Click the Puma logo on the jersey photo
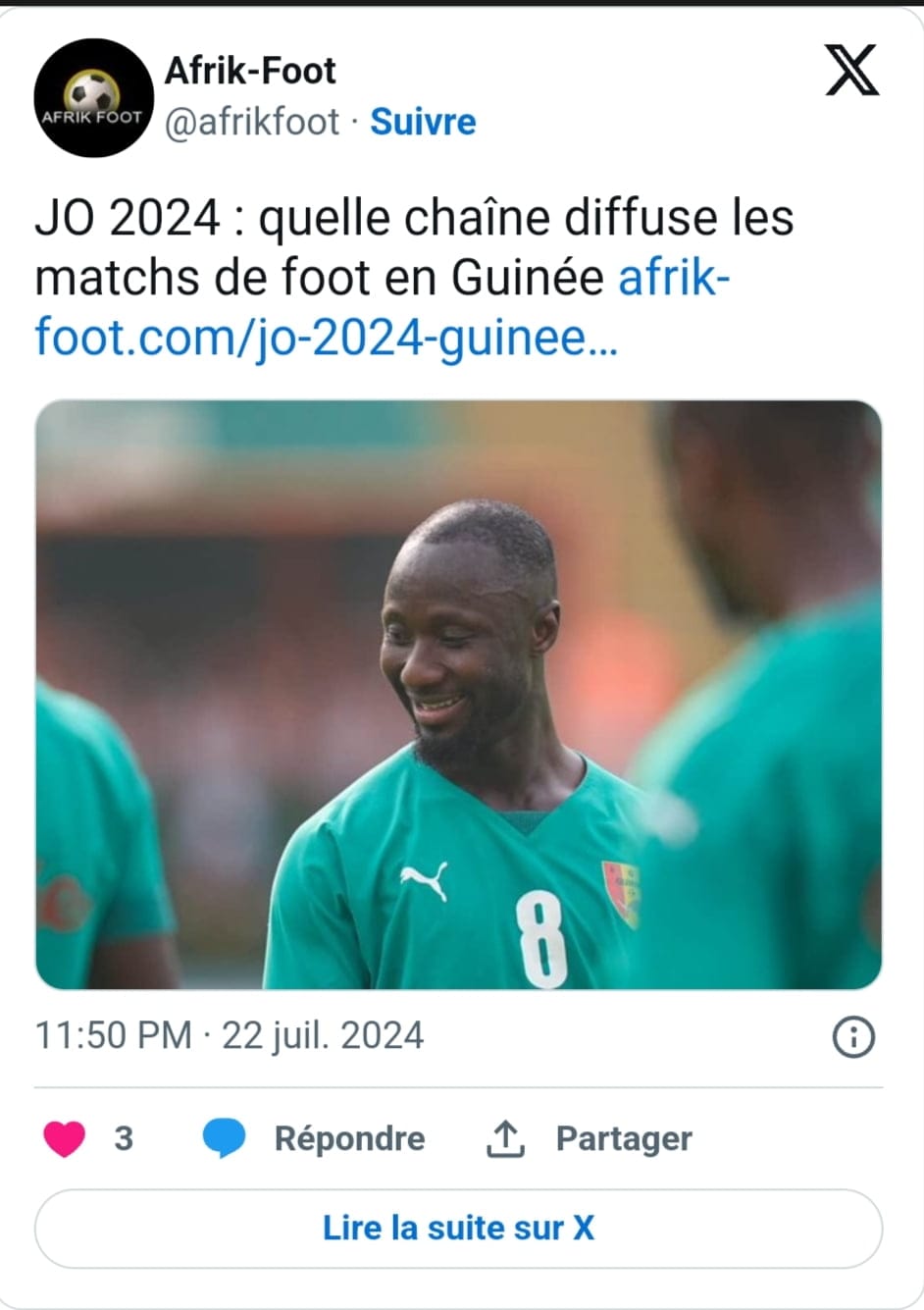 [x=425, y=879]
